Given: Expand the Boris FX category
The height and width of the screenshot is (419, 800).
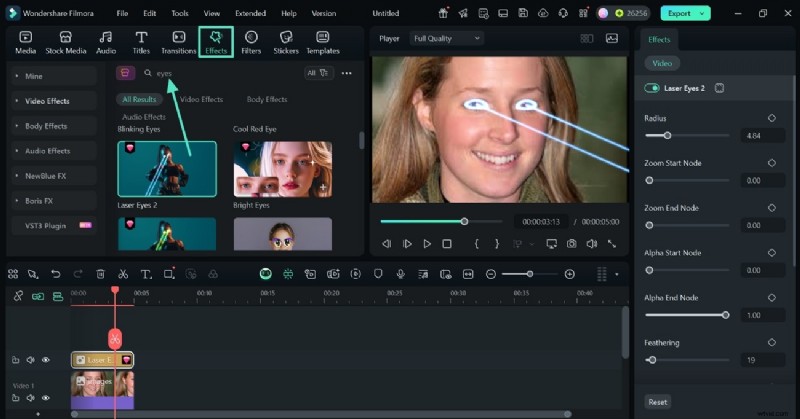Looking at the screenshot, I should point(54,201).
